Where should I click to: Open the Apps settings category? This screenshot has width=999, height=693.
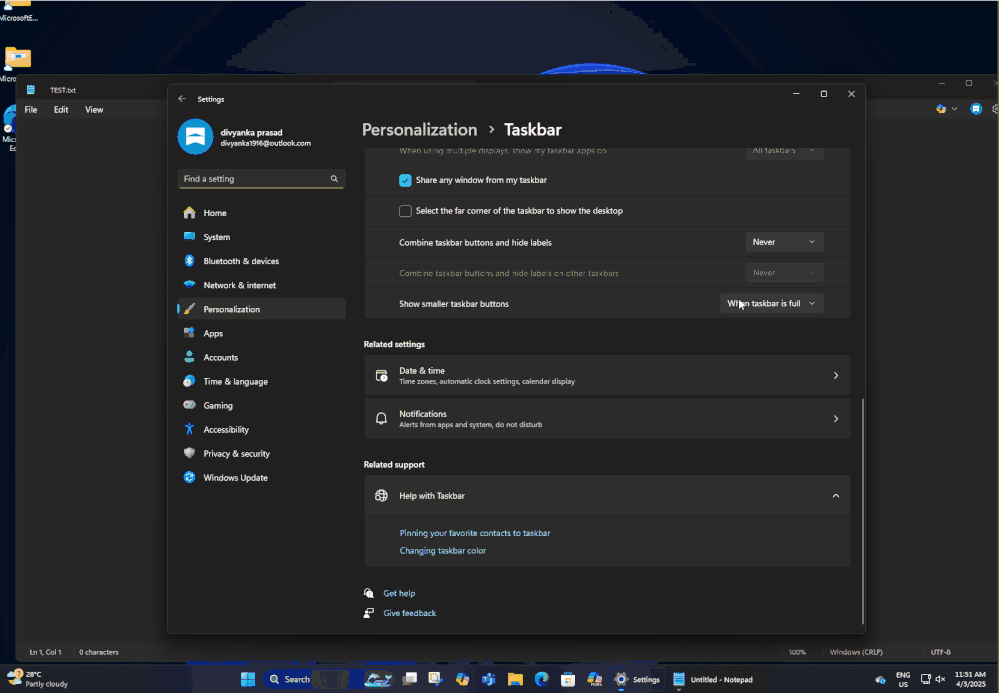pyautogui.click(x=261, y=333)
